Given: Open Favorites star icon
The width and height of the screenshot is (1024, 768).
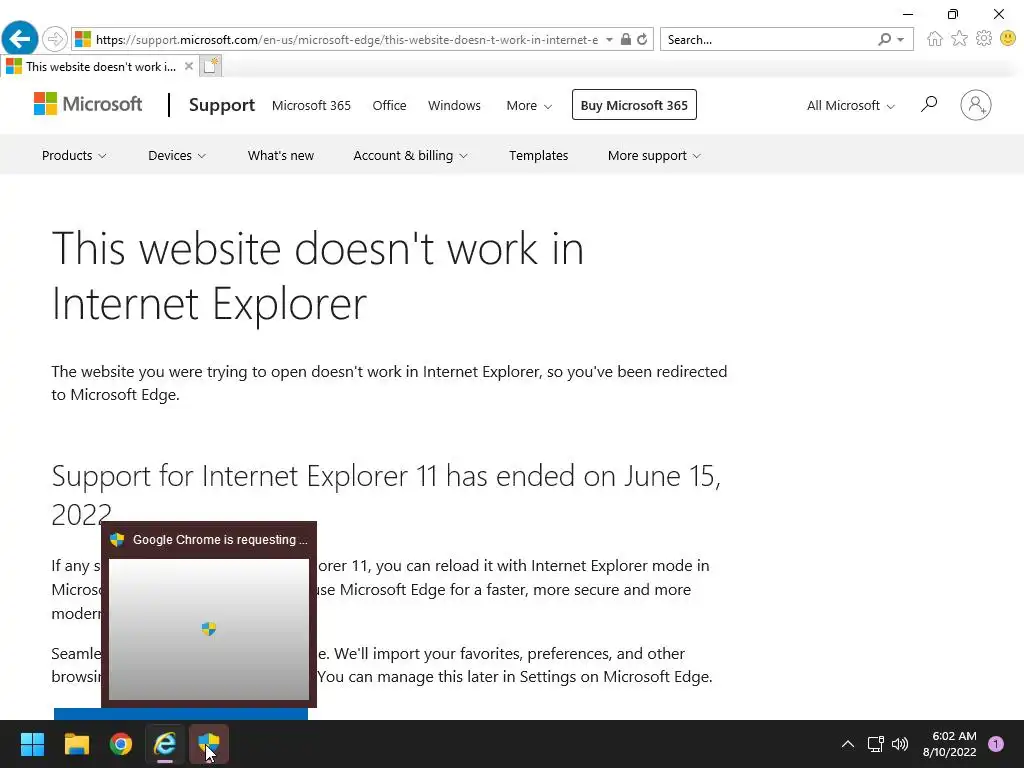Looking at the screenshot, I should click(x=959, y=39).
